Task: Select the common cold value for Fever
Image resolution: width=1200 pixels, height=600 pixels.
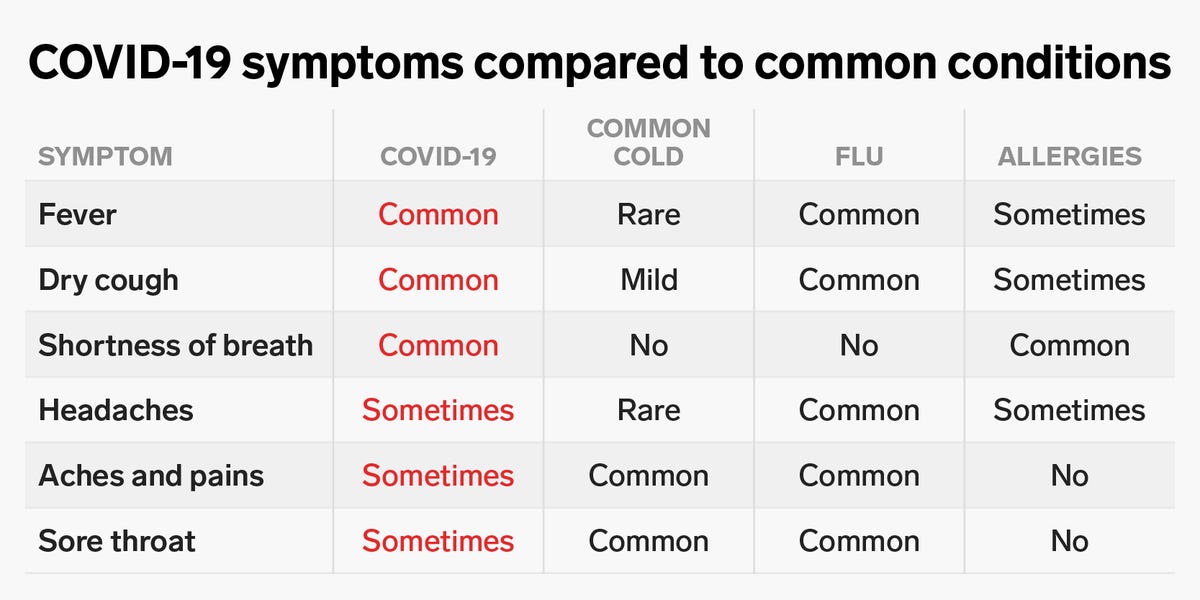Action: coord(649,215)
